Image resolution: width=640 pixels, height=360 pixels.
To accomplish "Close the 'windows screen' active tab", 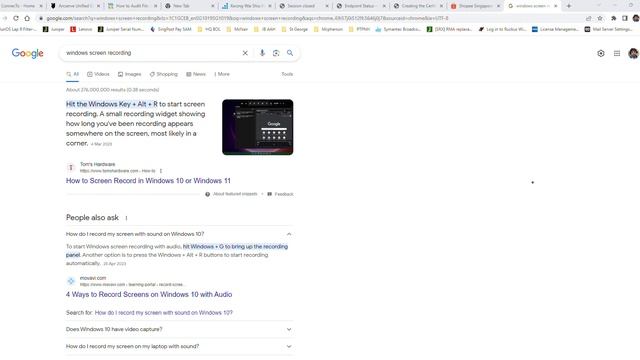I will [556, 6].
